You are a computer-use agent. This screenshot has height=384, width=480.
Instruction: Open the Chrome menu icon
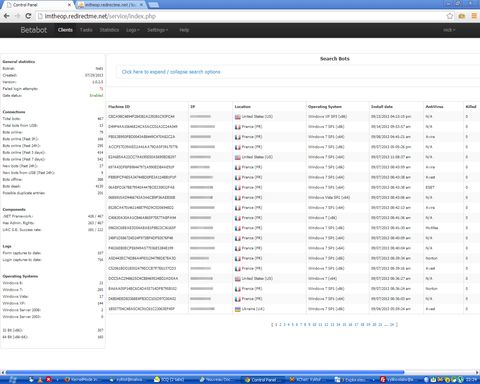(x=474, y=16)
